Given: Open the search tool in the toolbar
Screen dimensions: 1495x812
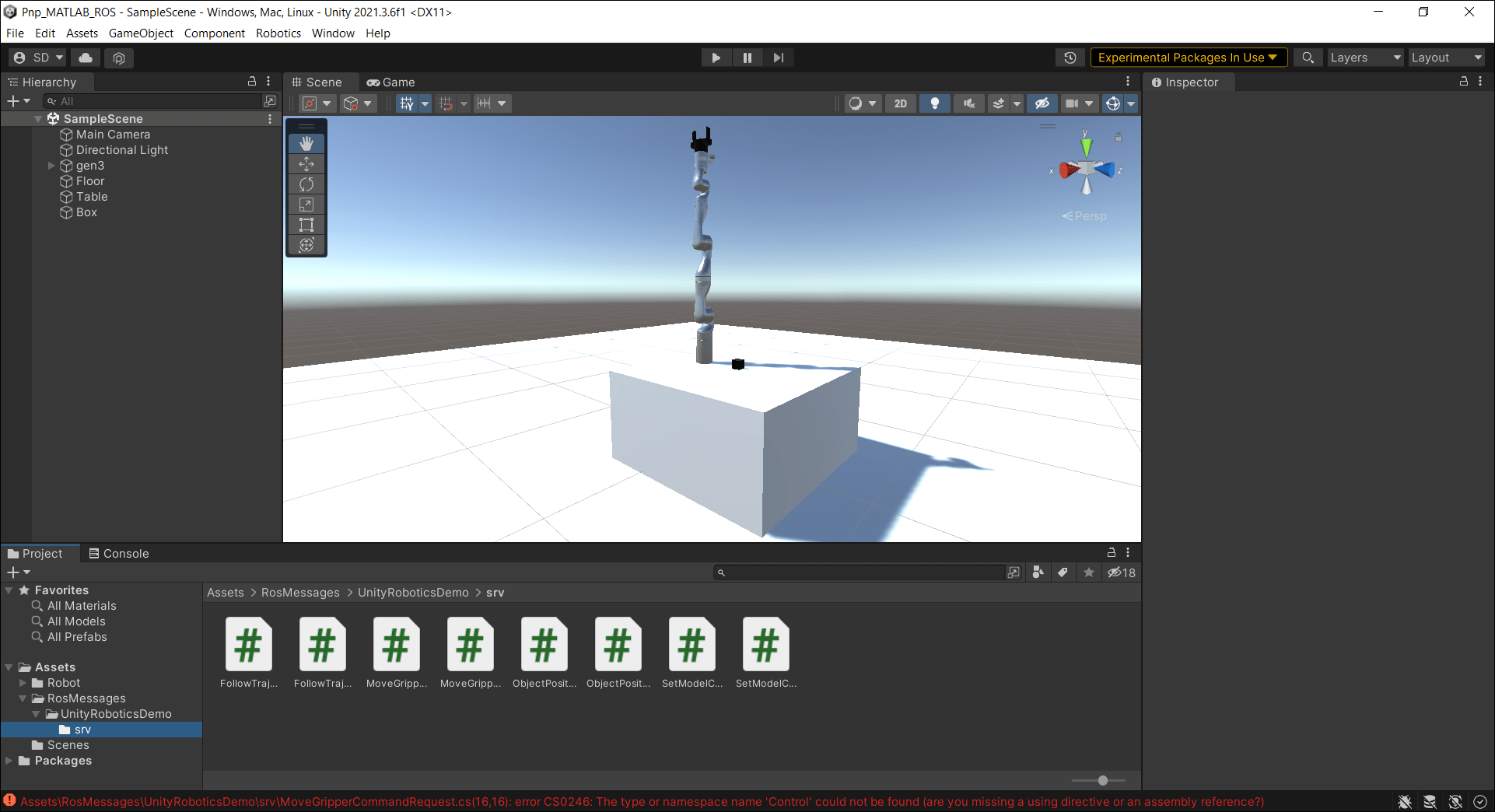Looking at the screenshot, I should pyautogui.click(x=1308, y=57).
